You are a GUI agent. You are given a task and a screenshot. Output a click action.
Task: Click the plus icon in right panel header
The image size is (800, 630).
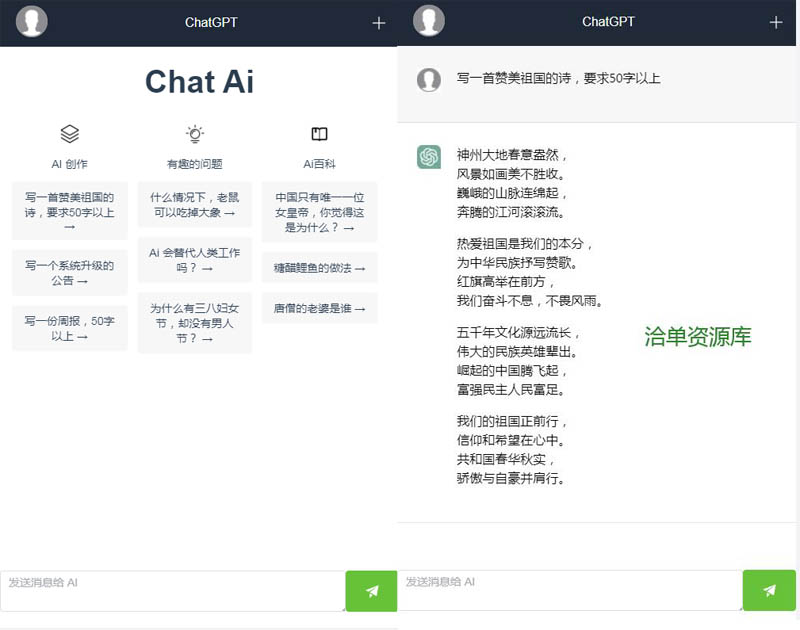click(776, 22)
